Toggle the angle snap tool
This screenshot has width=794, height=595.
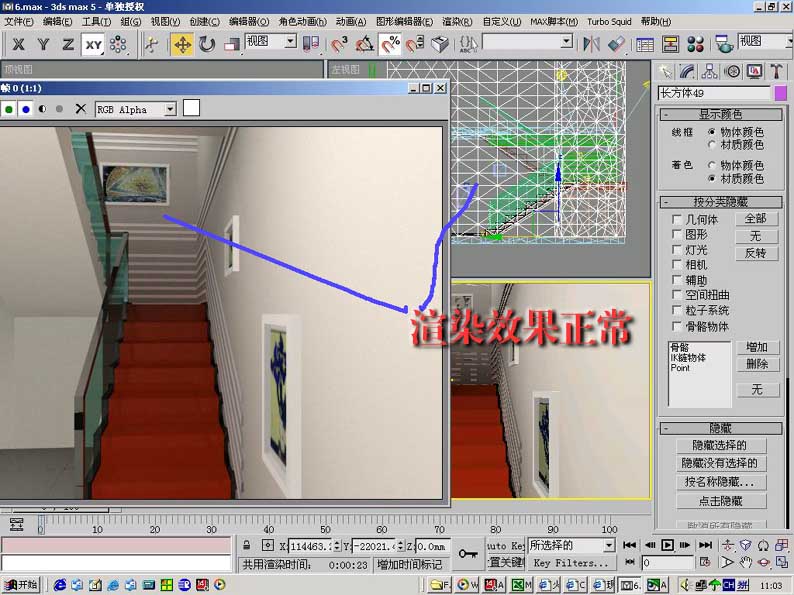[365, 45]
